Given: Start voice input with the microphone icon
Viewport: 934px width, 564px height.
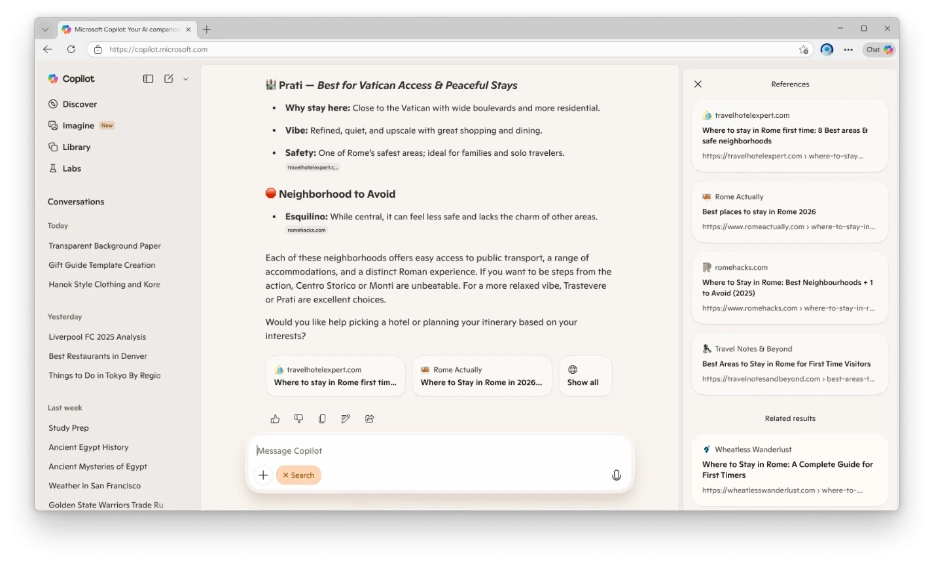Looking at the screenshot, I should (616, 475).
